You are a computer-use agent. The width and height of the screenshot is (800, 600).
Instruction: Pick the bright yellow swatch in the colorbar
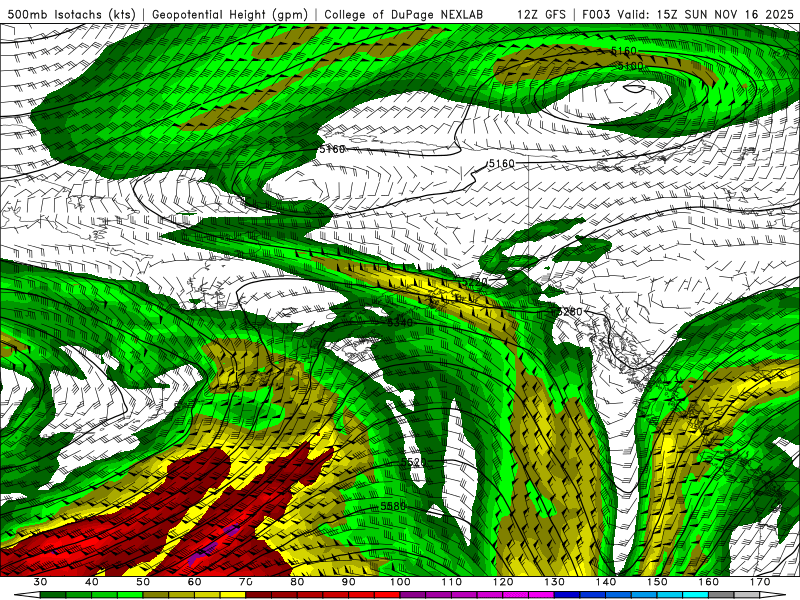pos(233,595)
